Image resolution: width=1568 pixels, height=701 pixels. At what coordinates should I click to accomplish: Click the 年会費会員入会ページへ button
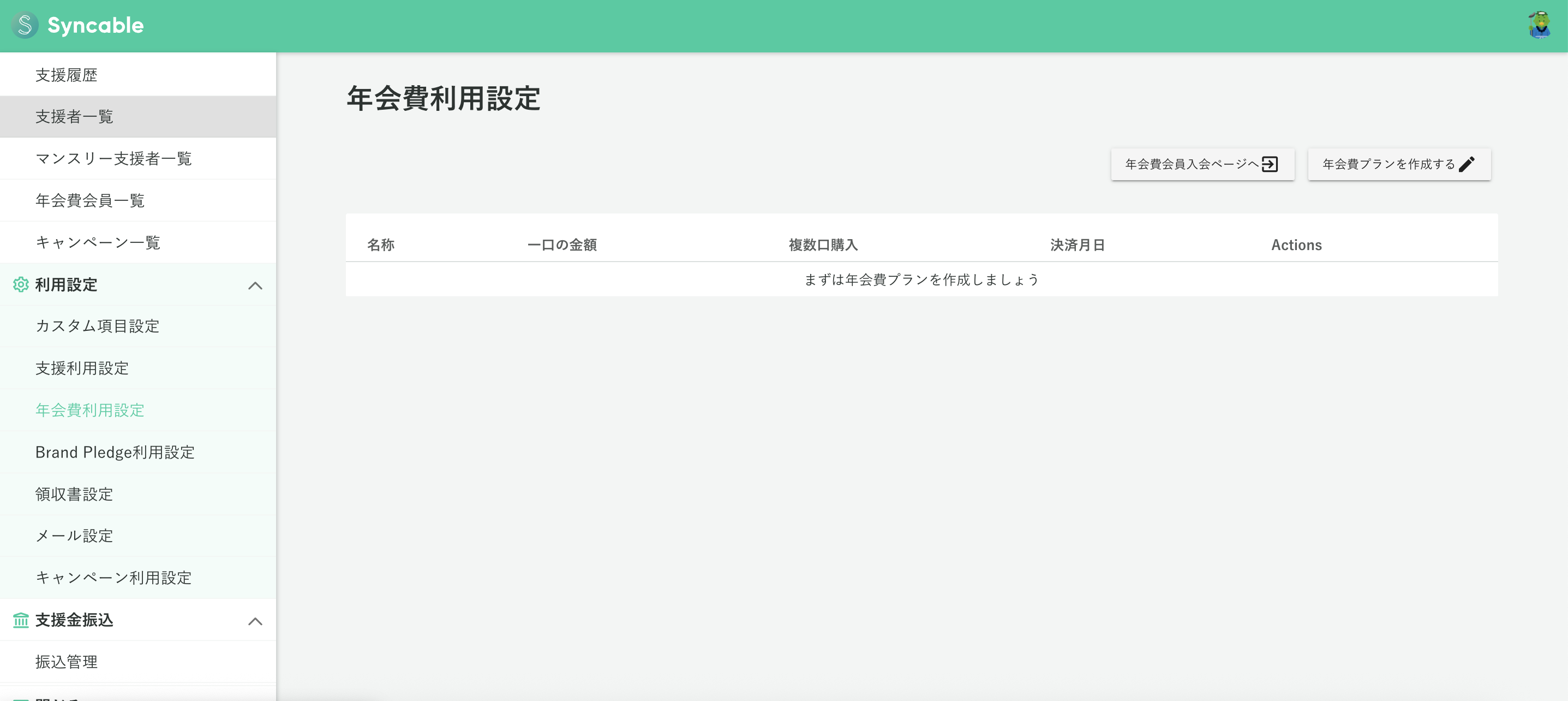(x=1202, y=163)
